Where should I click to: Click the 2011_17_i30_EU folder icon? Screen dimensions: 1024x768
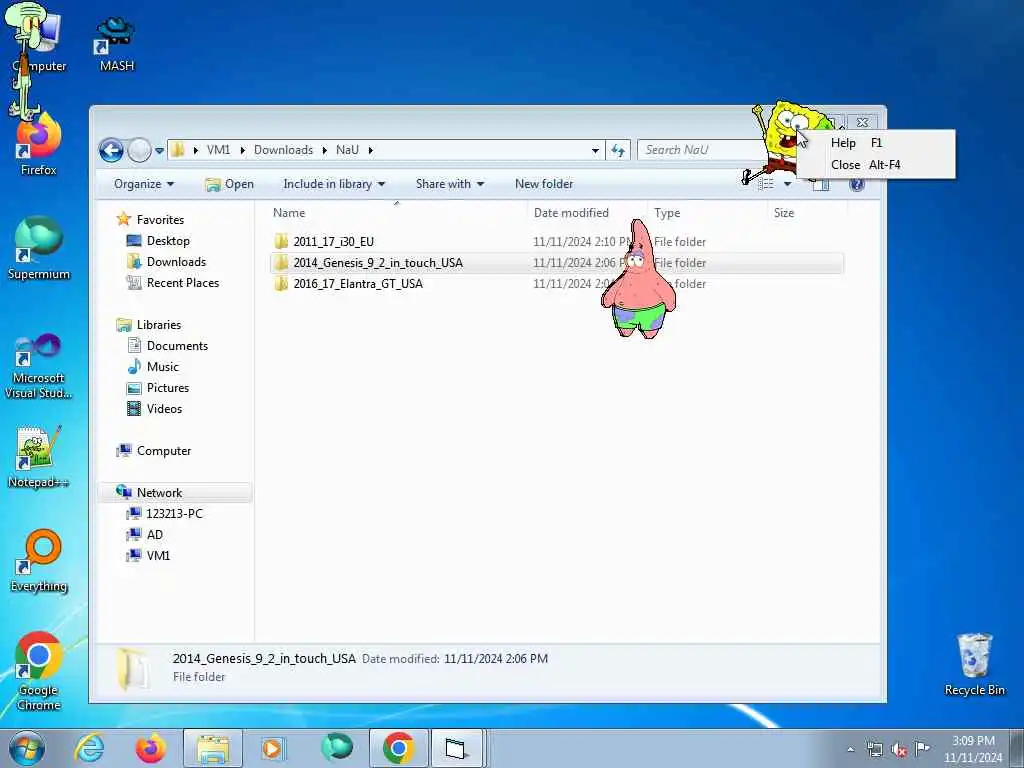click(281, 242)
